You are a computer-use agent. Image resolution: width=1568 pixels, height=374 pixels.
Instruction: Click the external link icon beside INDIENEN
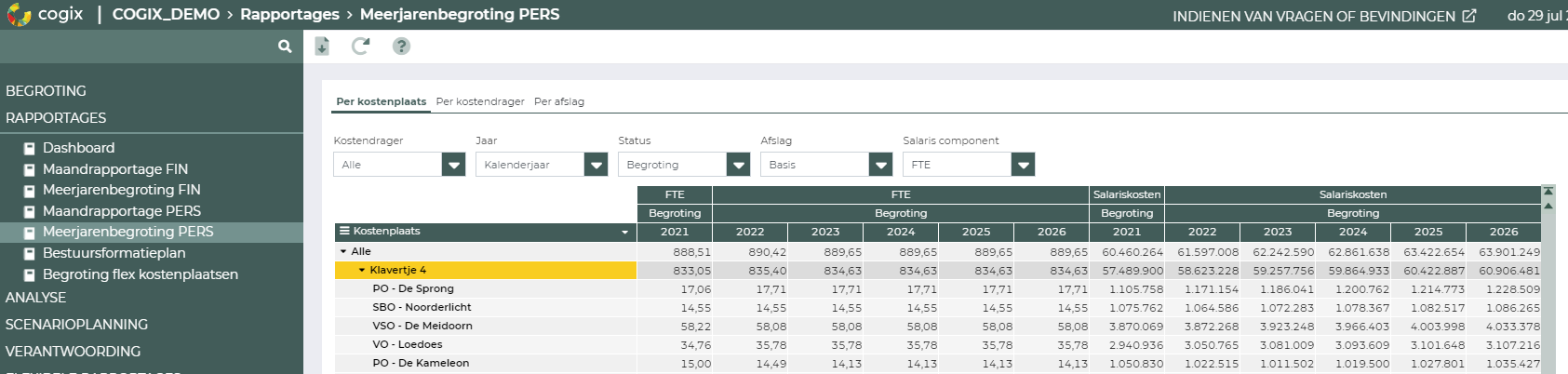point(1469,16)
